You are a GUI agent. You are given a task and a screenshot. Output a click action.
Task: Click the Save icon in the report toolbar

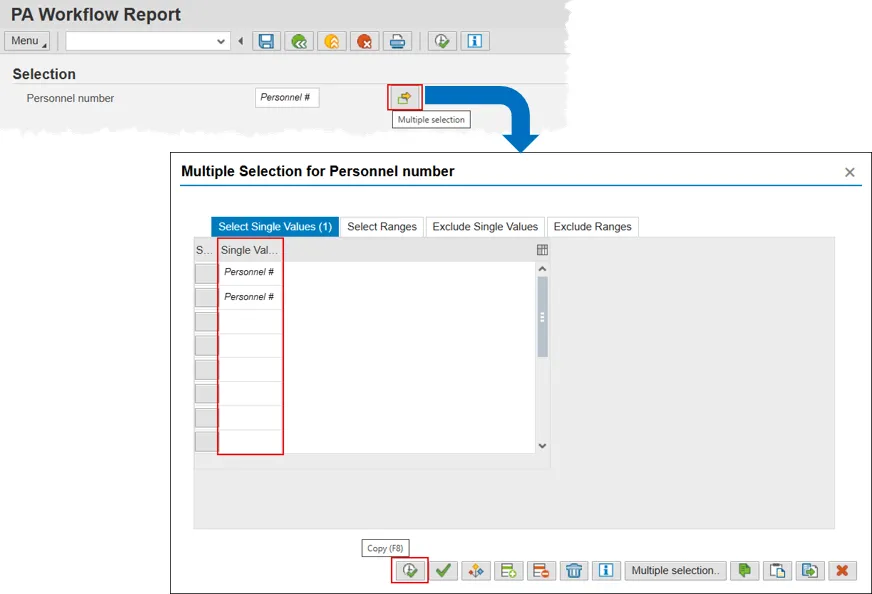pyautogui.click(x=266, y=41)
